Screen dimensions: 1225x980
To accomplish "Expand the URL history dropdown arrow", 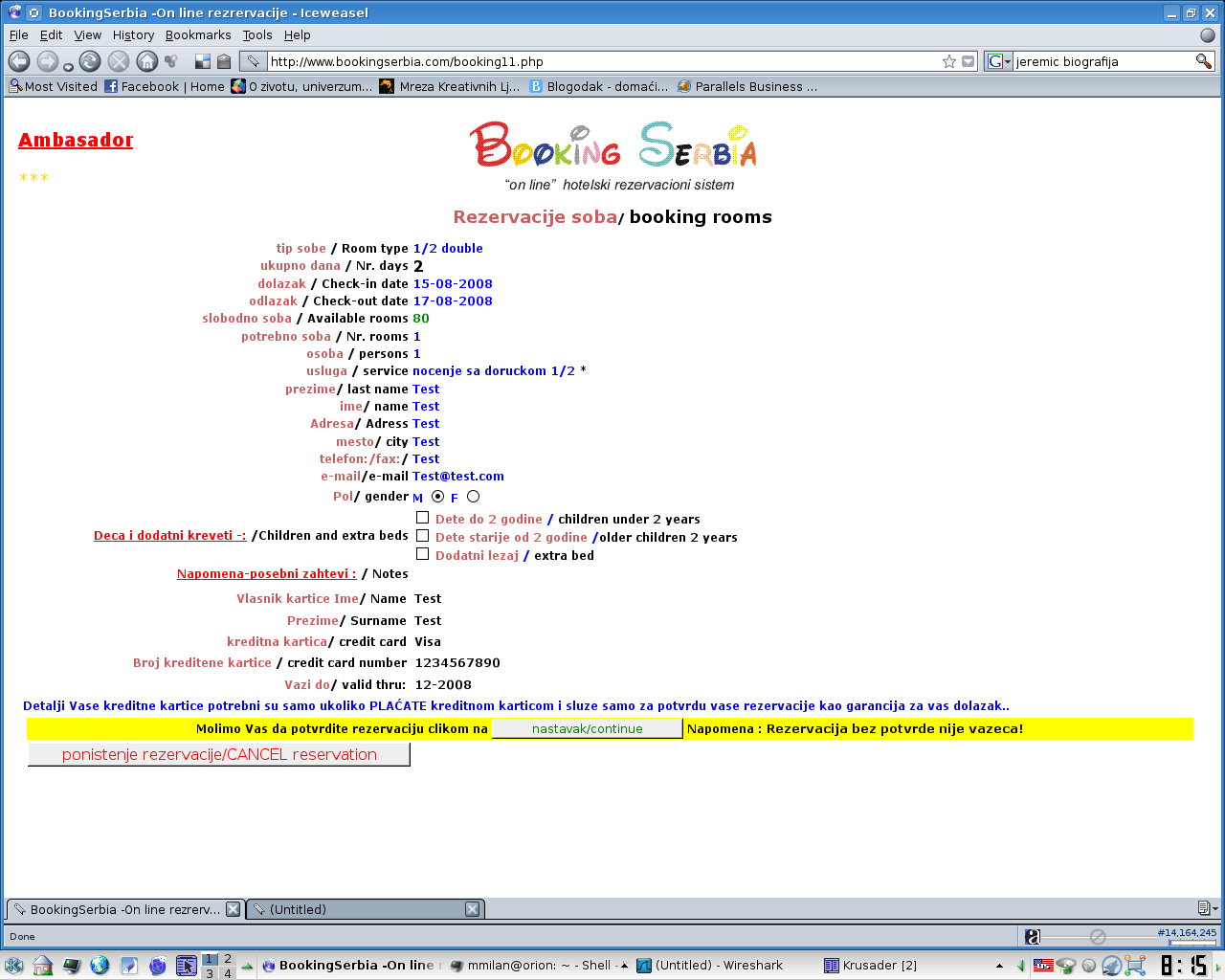I will point(968,61).
